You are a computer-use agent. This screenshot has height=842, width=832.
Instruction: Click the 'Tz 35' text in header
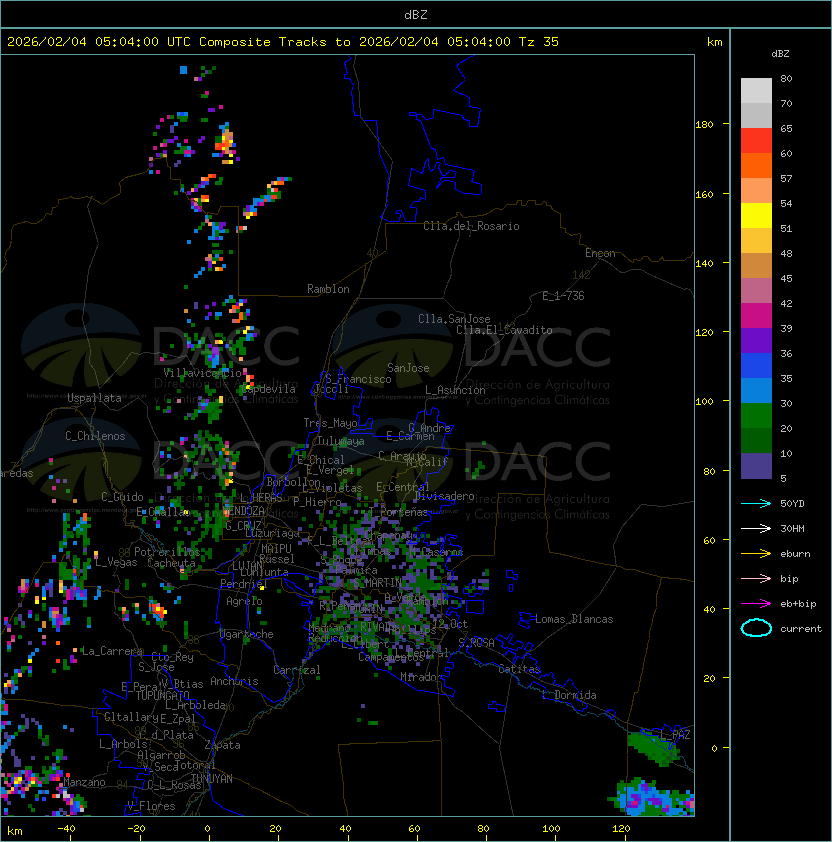[x=539, y=42]
